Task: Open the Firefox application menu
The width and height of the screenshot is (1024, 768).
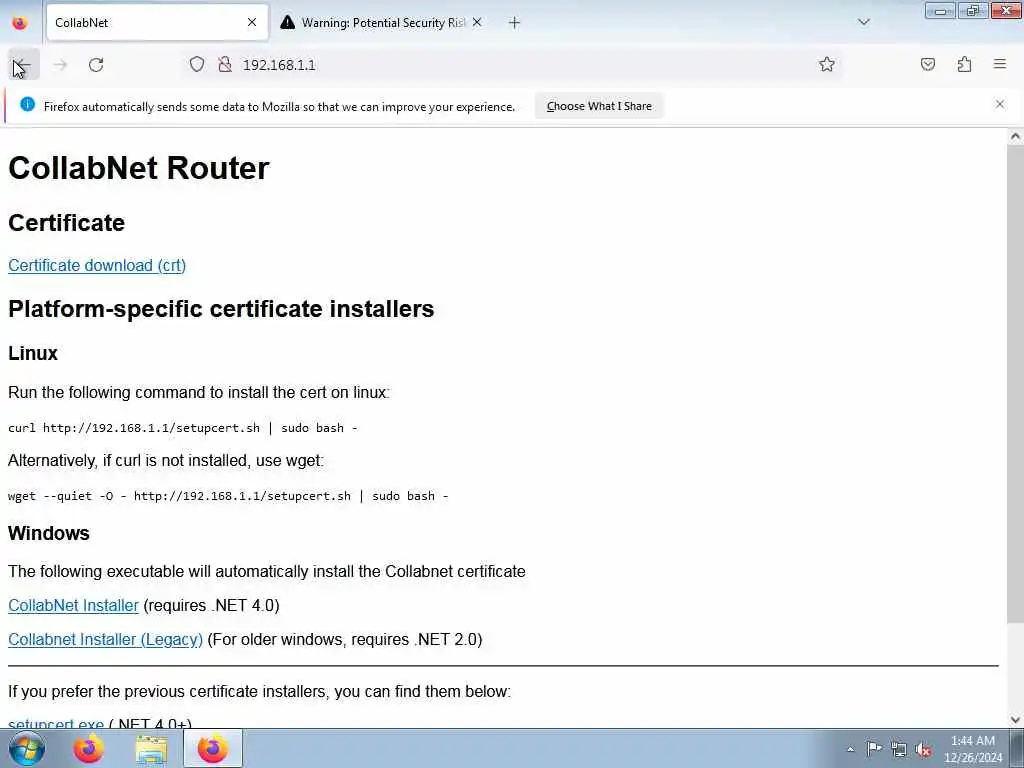Action: click(x=1000, y=64)
